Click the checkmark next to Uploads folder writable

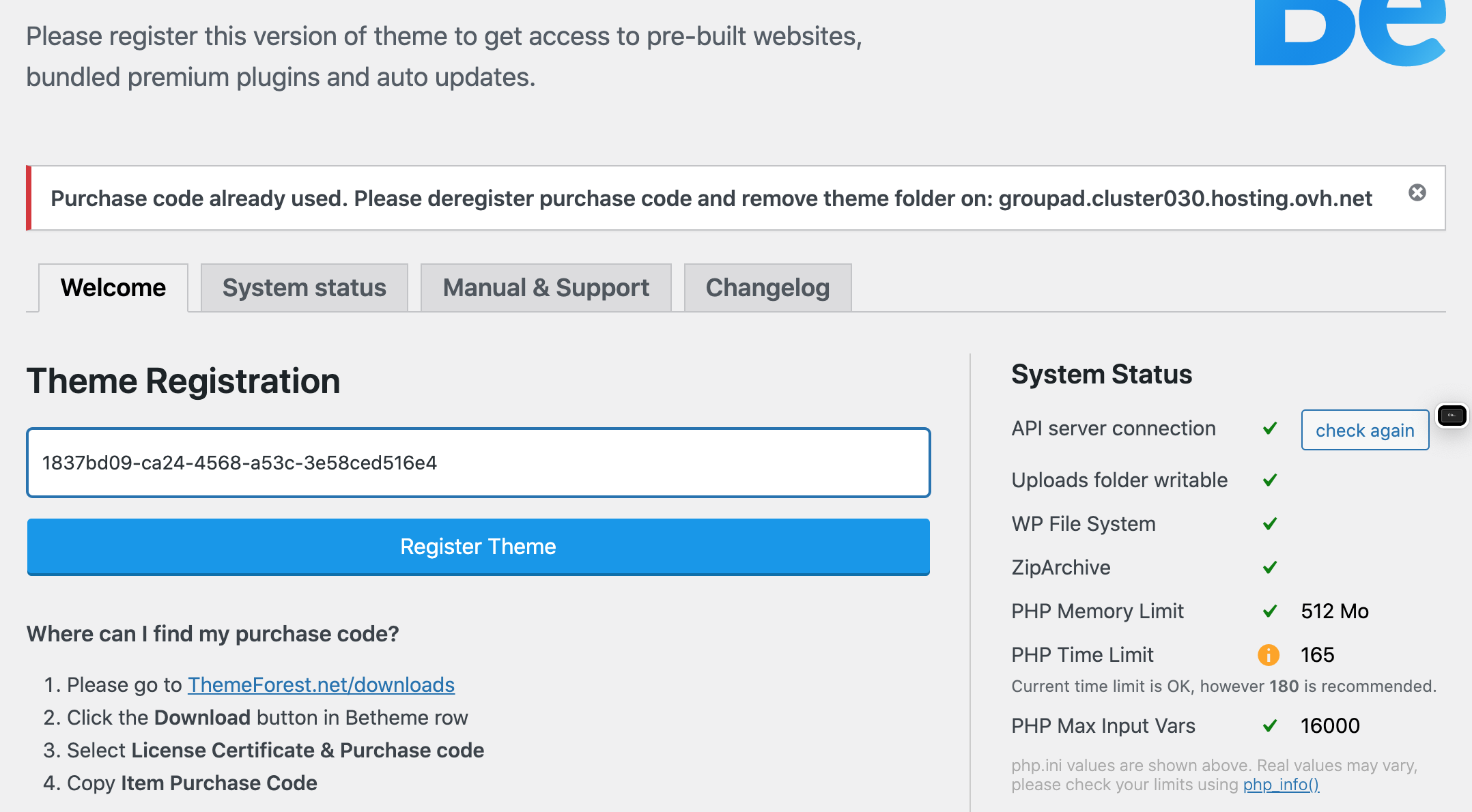click(x=1270, y=480)
